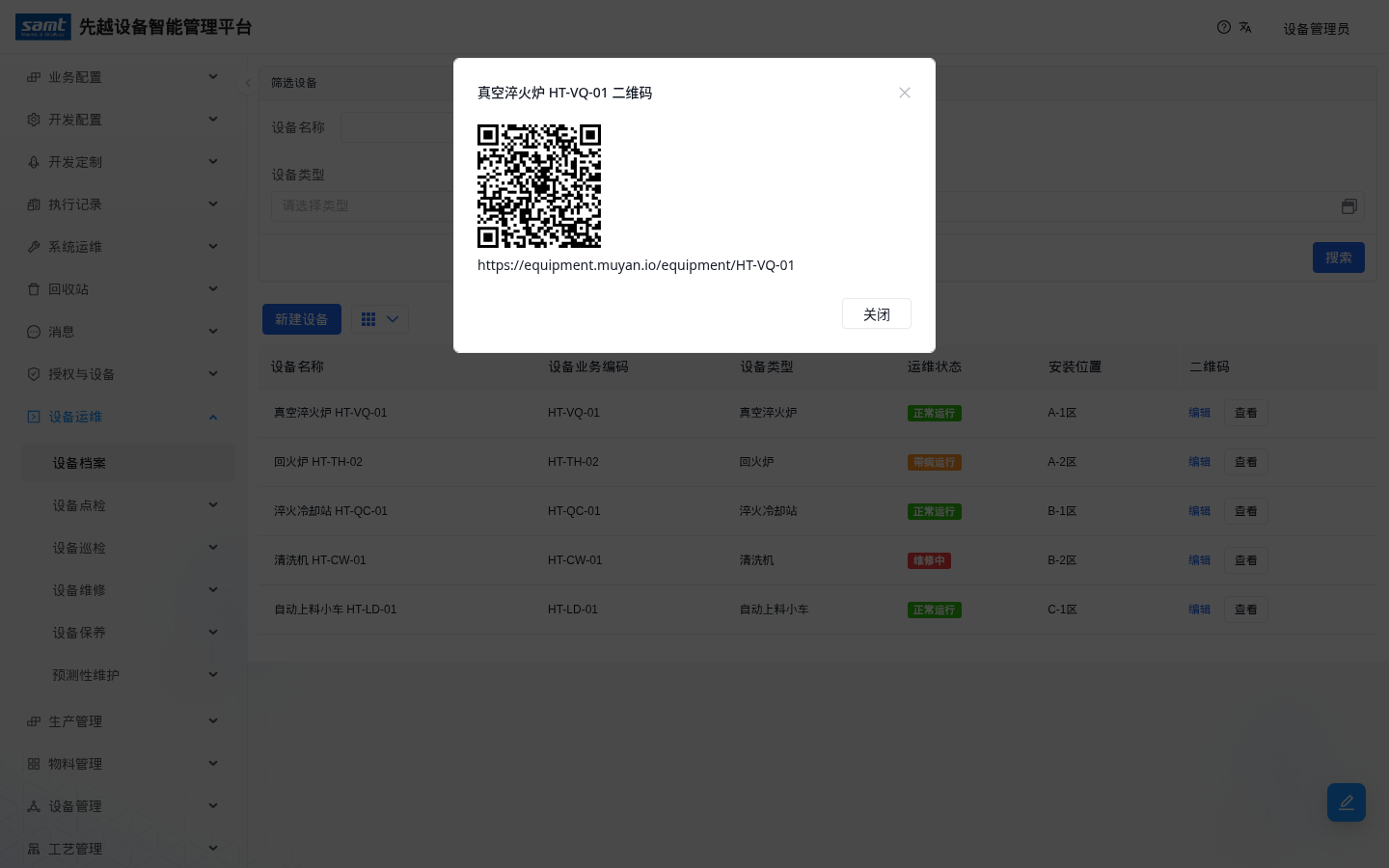The height and width of the screenshot is (868, 1389).
Task: Click the equipment URL text in dialog
Action: (x=636, y=265)
